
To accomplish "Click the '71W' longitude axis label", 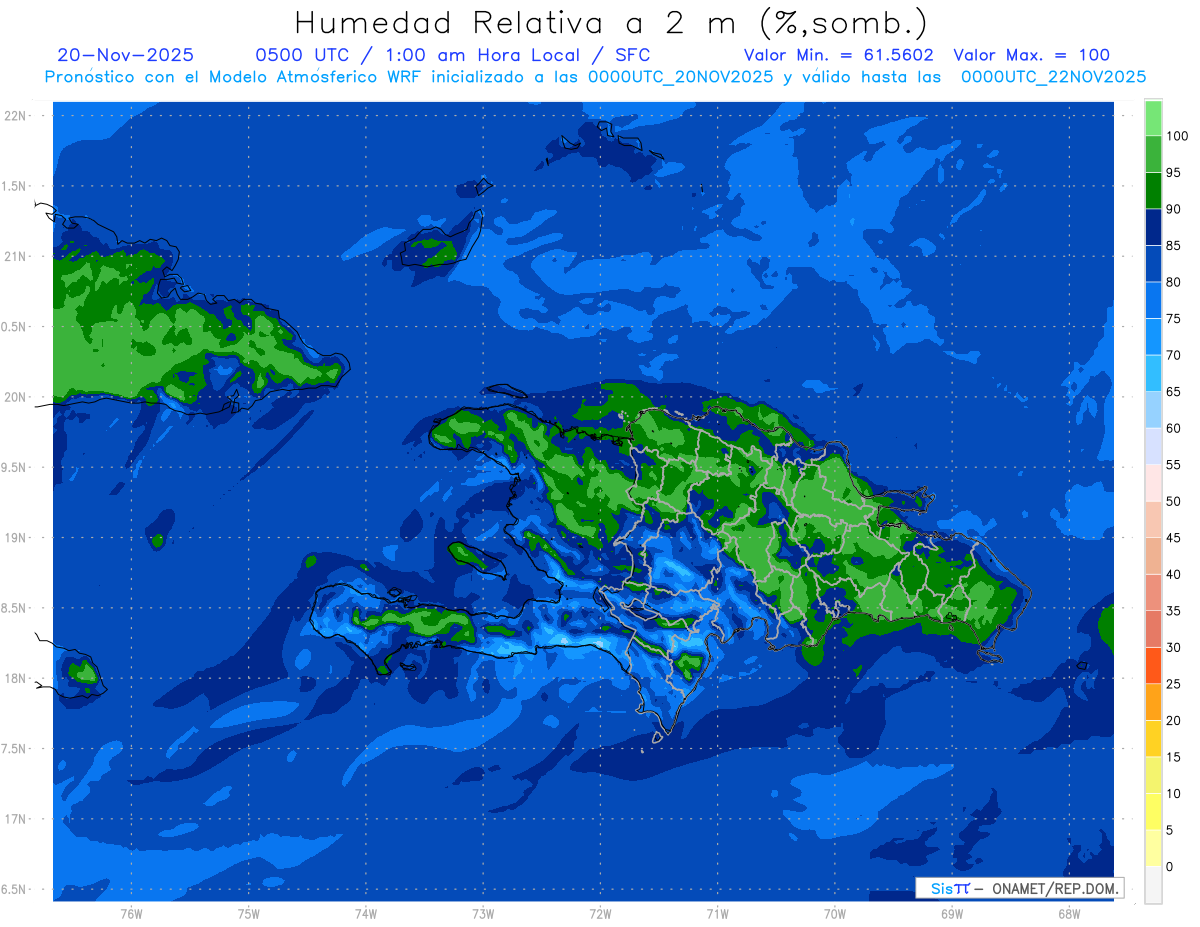I will pos(718,914).
